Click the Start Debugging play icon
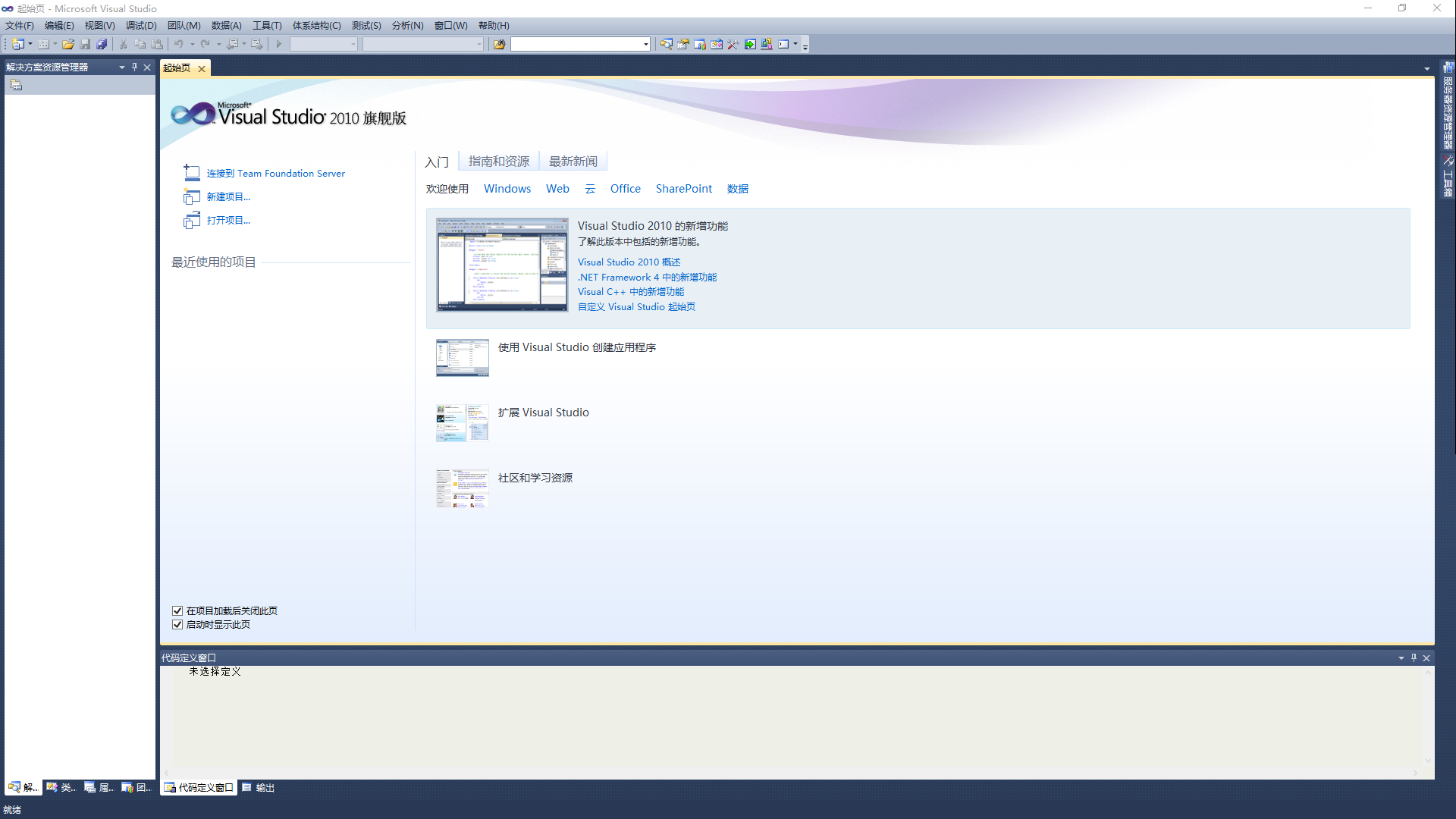 pyautogui.click(x=279, y=44)
